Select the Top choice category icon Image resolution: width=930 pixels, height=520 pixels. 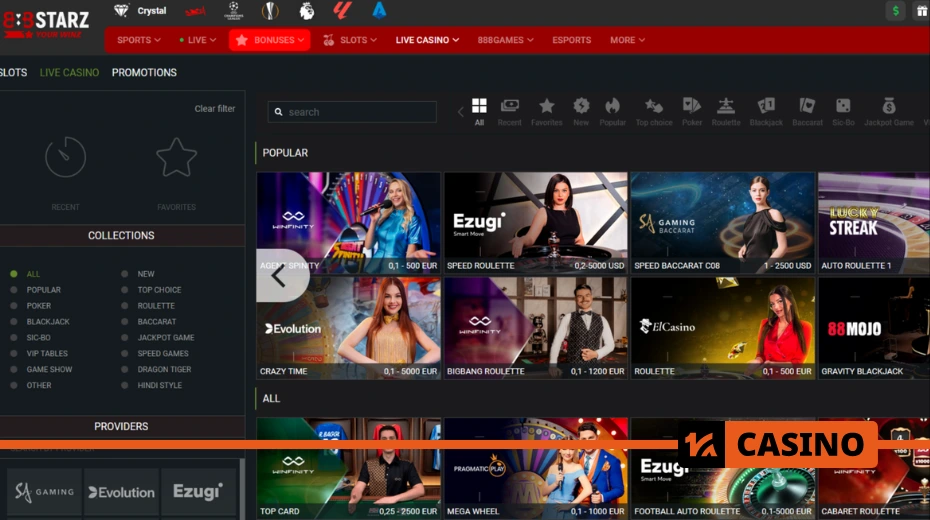[x=654, y=111]
